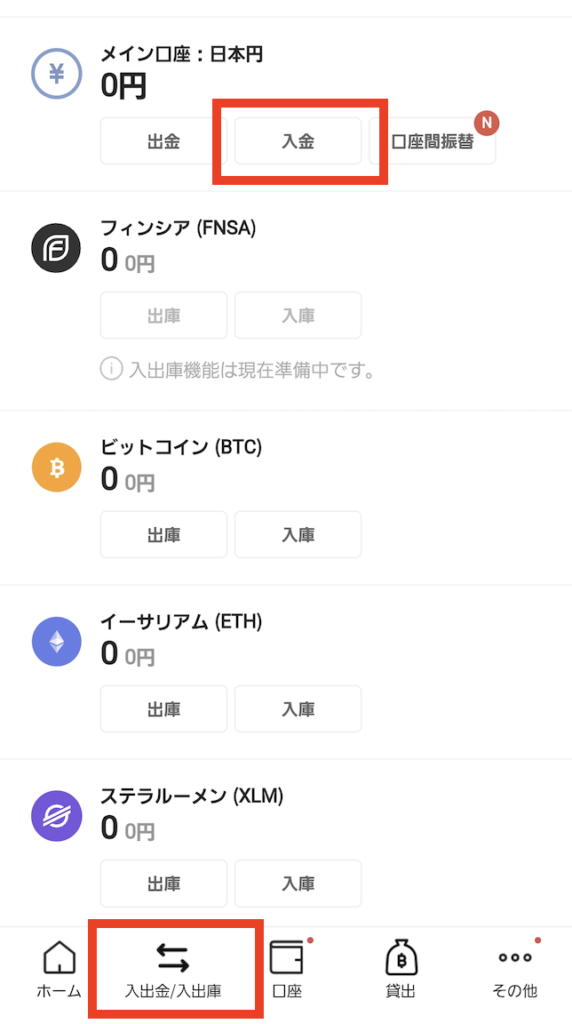Click 入庫 under ステラルーメン (XLM)
This screenshot has width=572, height=1024.
point(298,883)
